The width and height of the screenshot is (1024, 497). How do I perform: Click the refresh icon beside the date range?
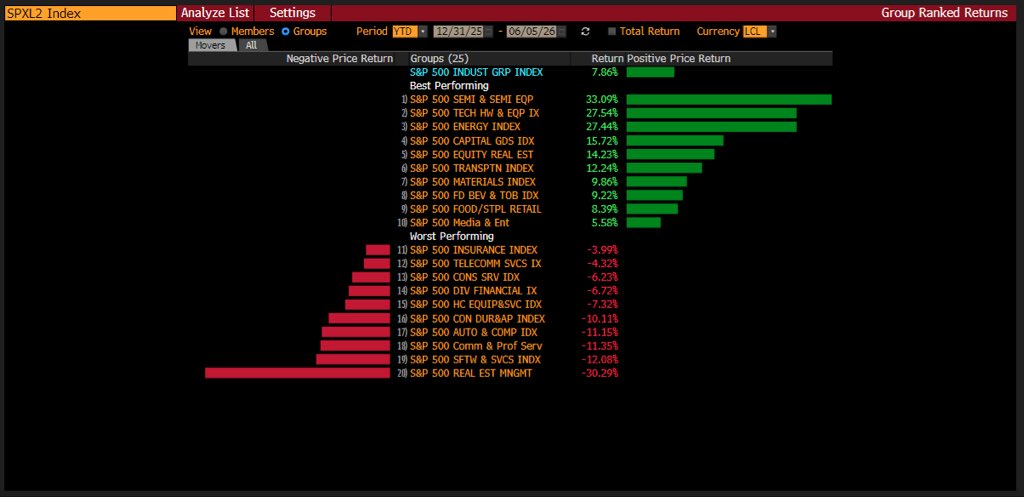tap(585, 31)
